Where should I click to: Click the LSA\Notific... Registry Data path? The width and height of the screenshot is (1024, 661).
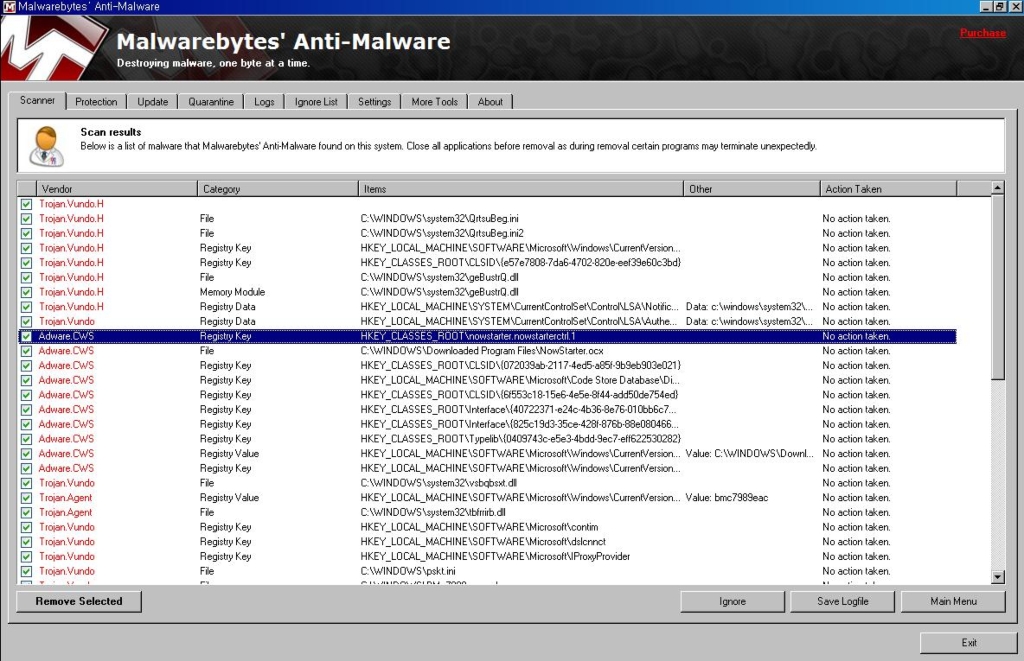[520, 307]
